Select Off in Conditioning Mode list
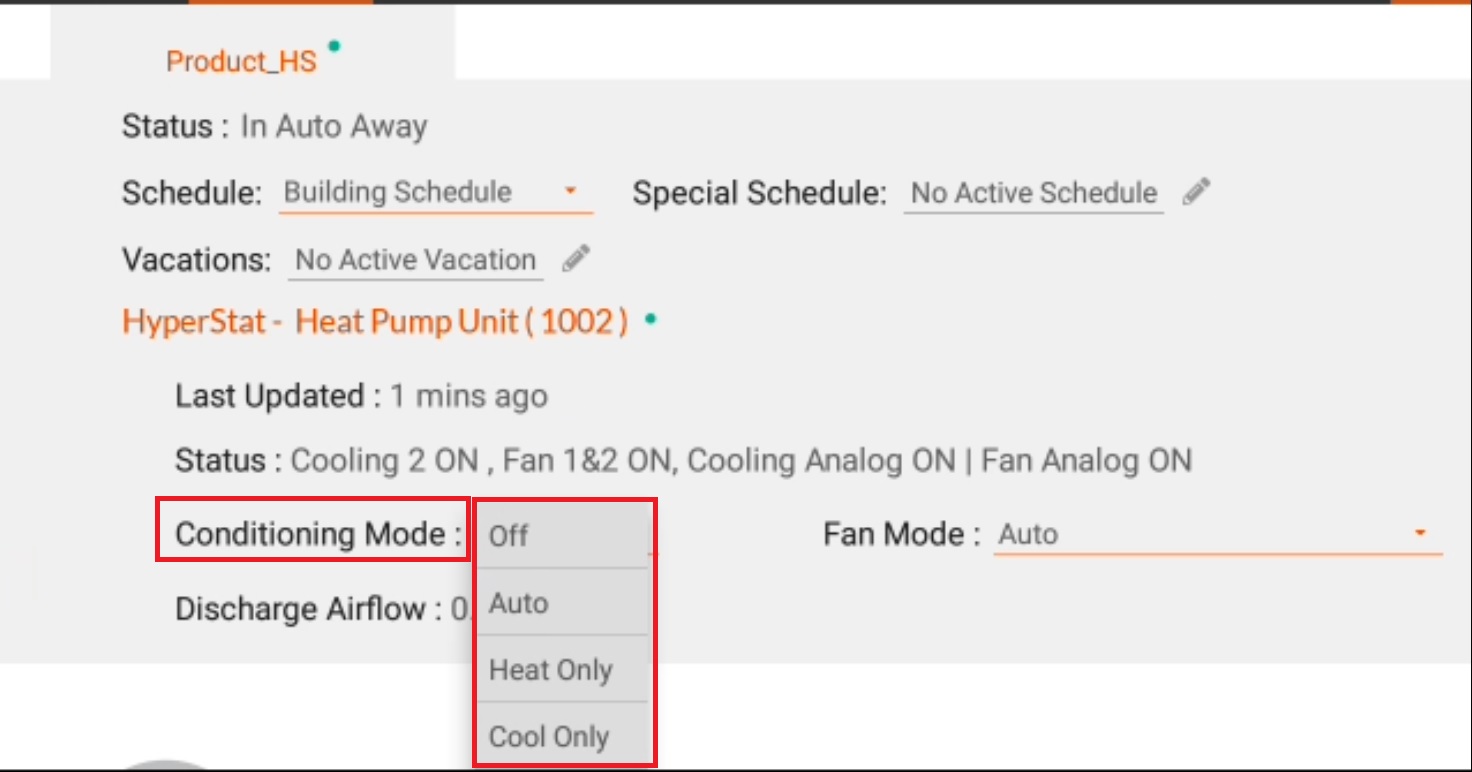Screen dimensions: 1472x772 tap(563, 535)
